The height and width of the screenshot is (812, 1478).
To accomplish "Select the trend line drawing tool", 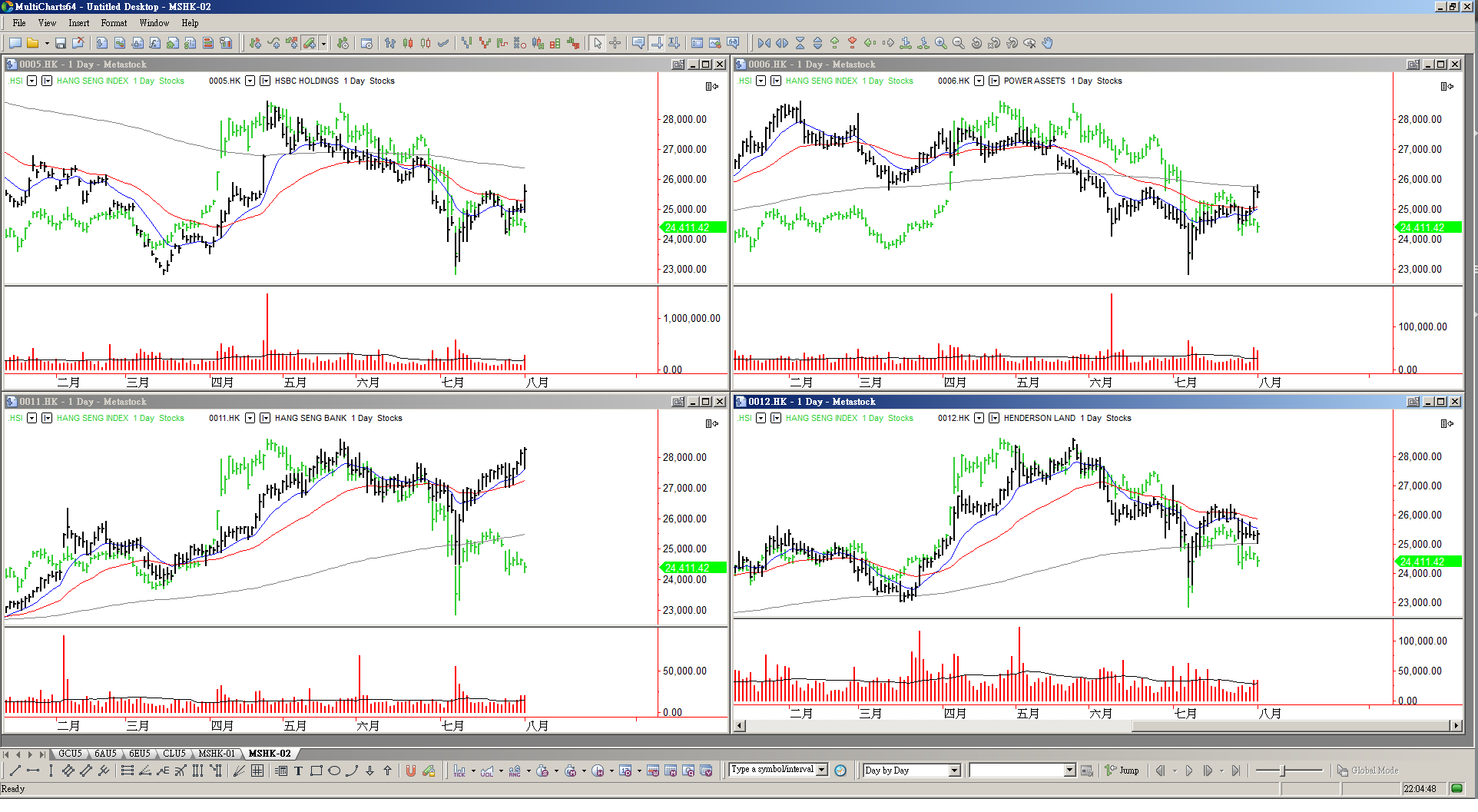I will 15,771.
